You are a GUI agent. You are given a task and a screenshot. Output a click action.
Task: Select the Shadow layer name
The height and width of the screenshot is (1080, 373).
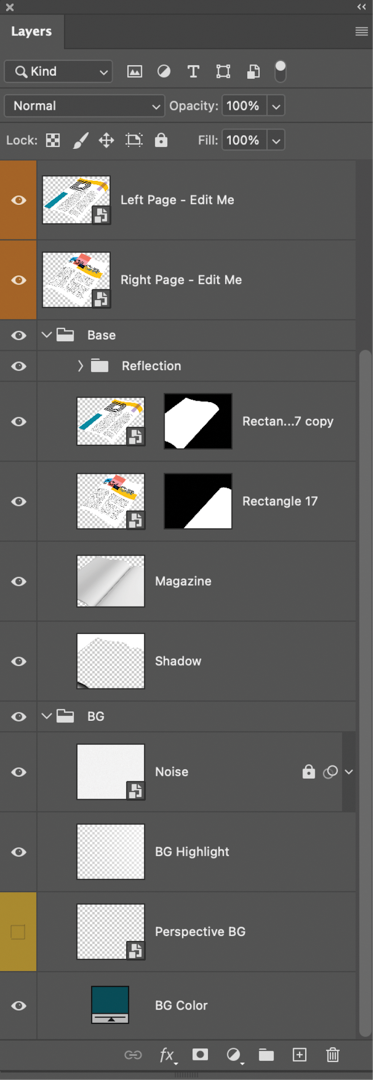pyautogui.click(x=178, y=661)
